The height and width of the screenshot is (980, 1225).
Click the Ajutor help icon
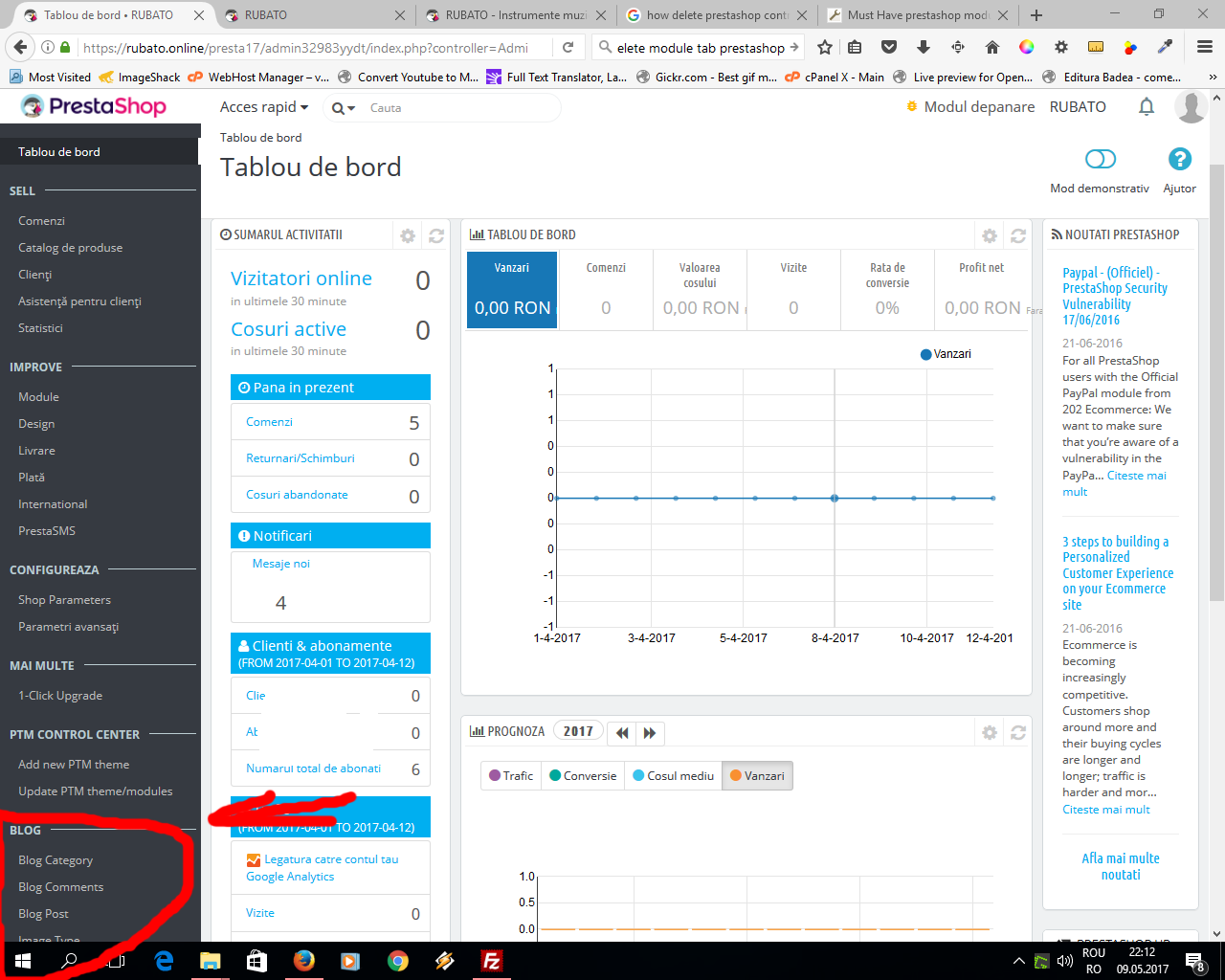tap(1179, 159)
